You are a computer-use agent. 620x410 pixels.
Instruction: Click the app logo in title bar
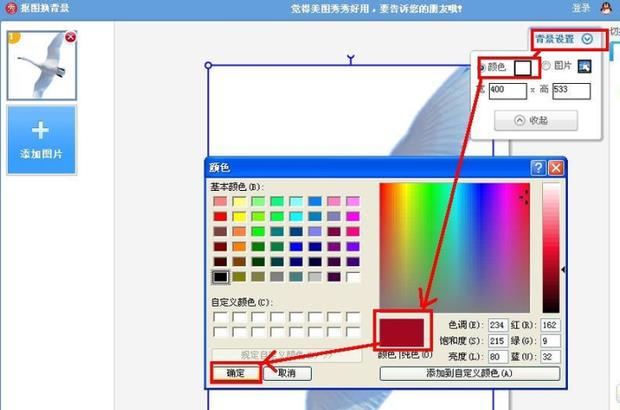click(9, 7)
